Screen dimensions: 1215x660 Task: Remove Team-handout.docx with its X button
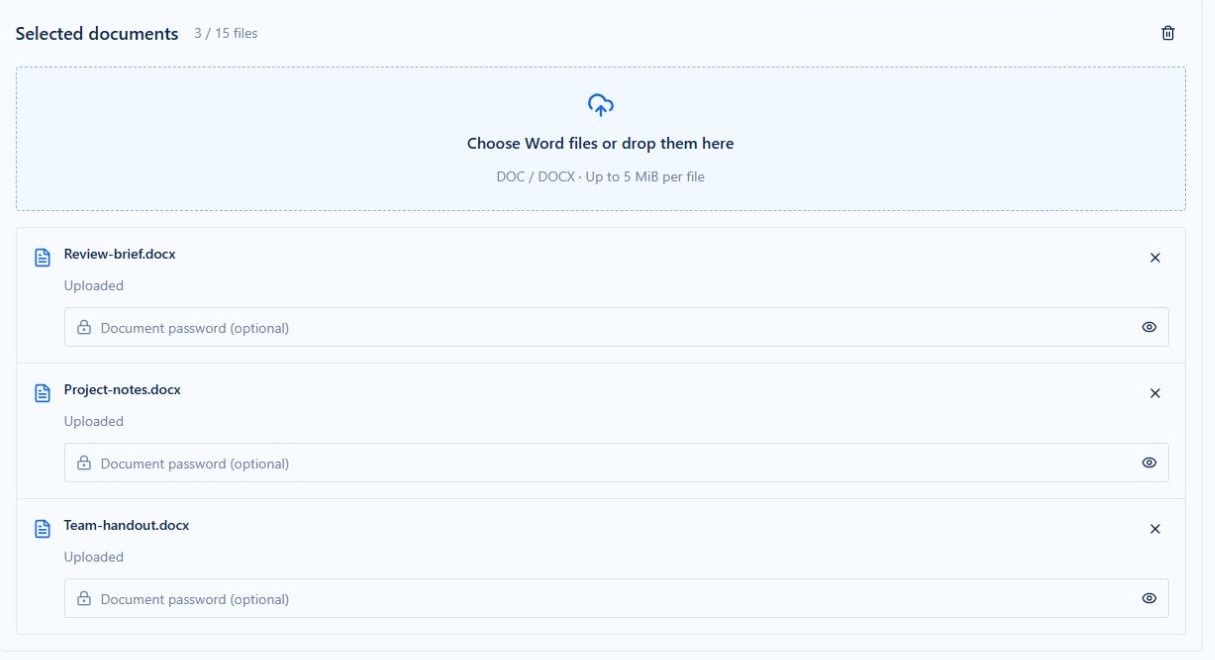(x=1155, y=530)
